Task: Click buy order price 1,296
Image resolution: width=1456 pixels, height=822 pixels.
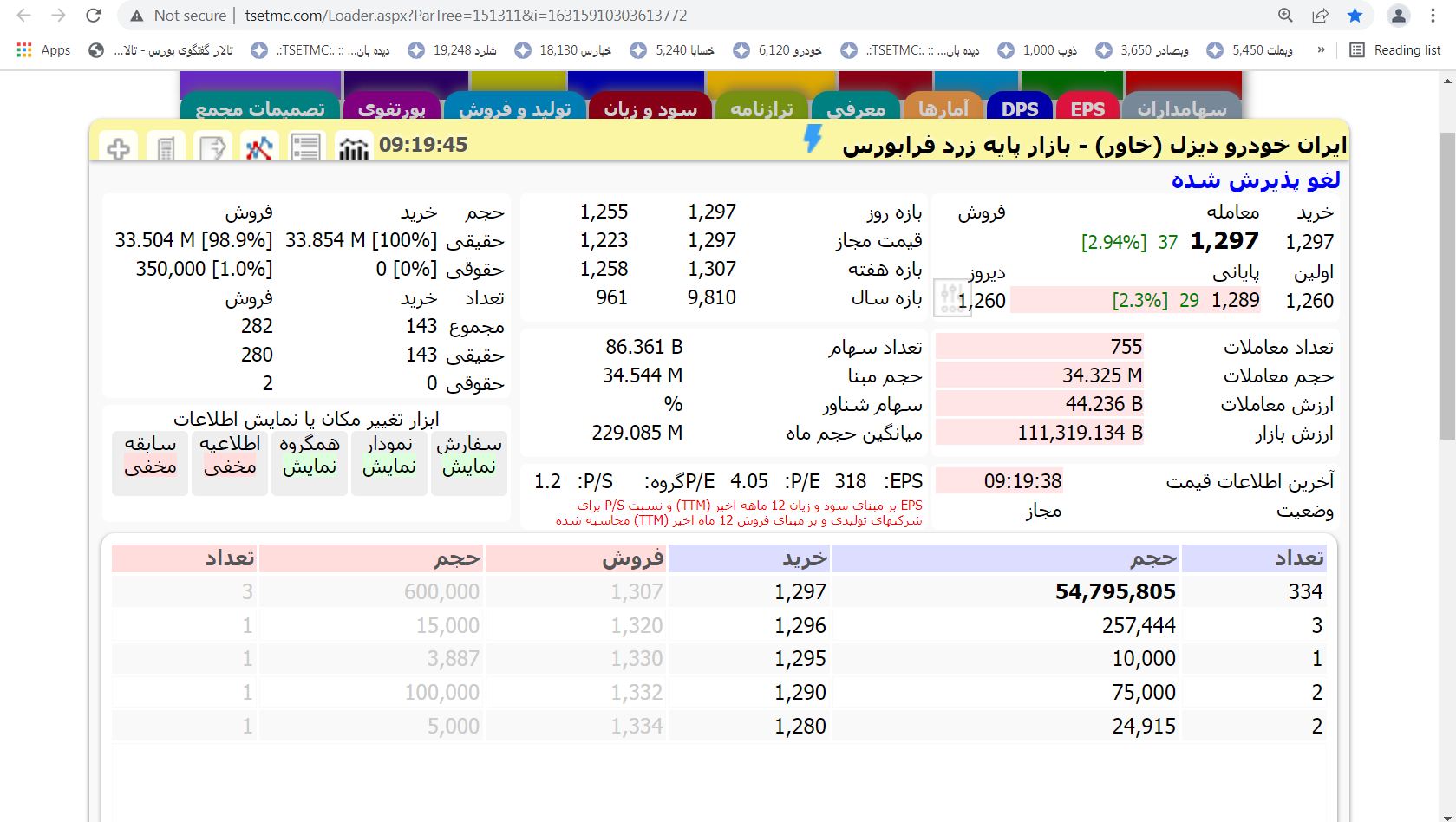Action: (x=800, y=625)
